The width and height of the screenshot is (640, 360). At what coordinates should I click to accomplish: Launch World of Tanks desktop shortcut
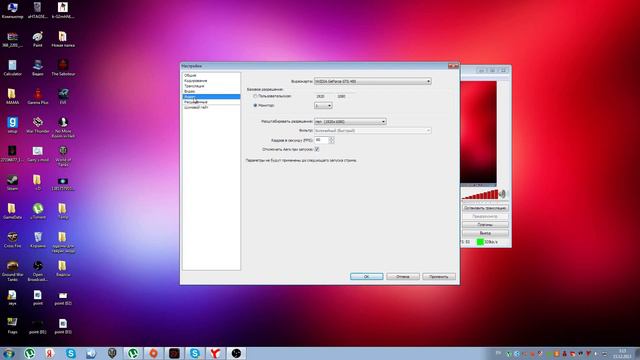pyautogui.click(x=63, y=156)
